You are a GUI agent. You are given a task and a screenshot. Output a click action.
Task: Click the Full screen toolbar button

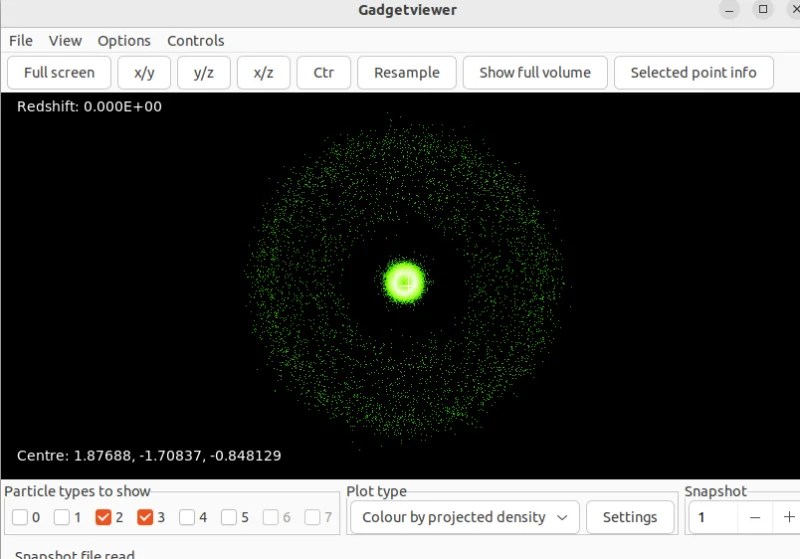pyautogui.click(x=59, y=72)
